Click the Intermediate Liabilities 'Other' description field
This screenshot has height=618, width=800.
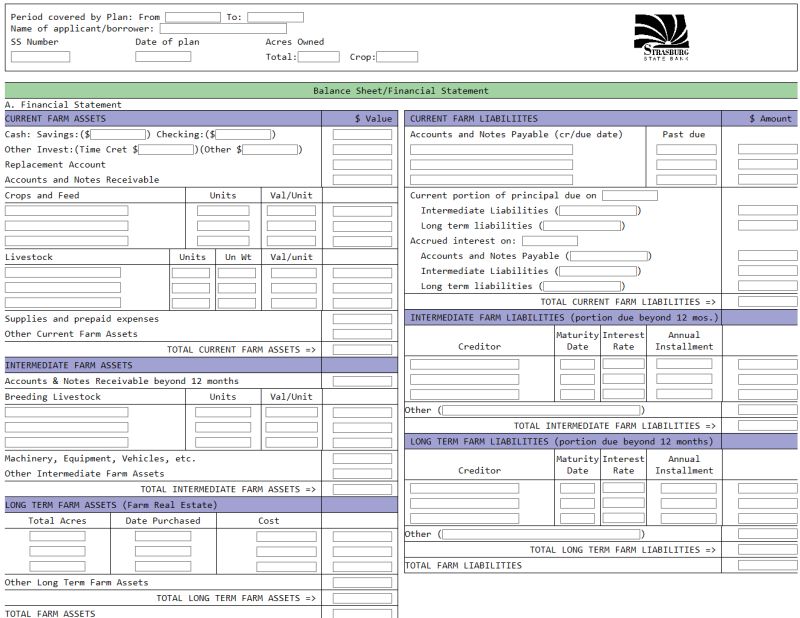[x=541, y=410]
